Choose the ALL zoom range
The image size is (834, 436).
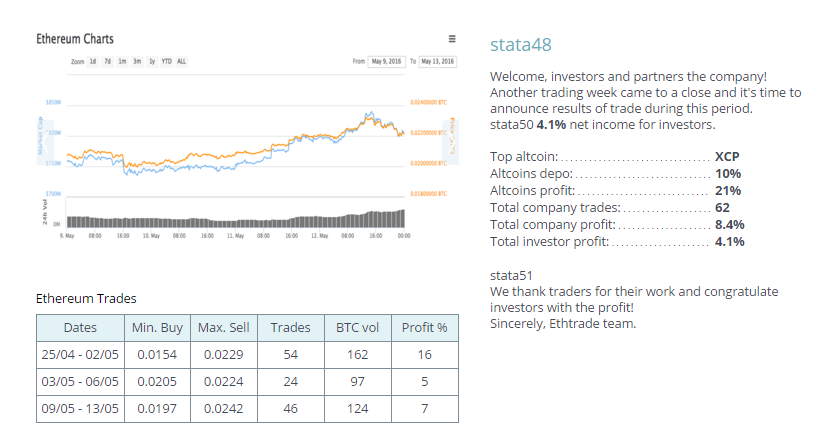181,62
